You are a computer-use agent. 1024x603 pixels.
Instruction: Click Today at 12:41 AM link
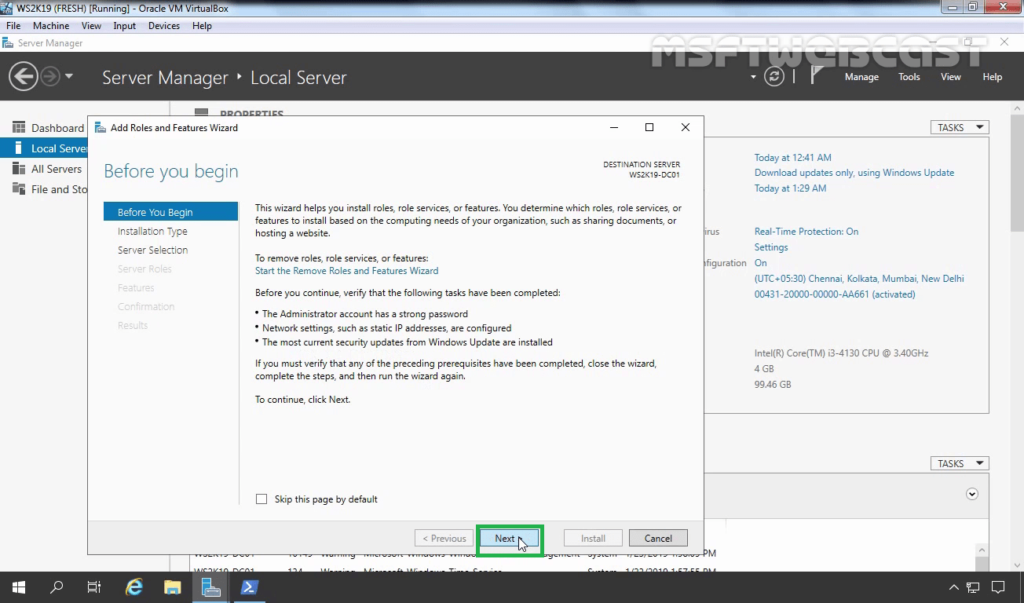click(x=792, y=157)
